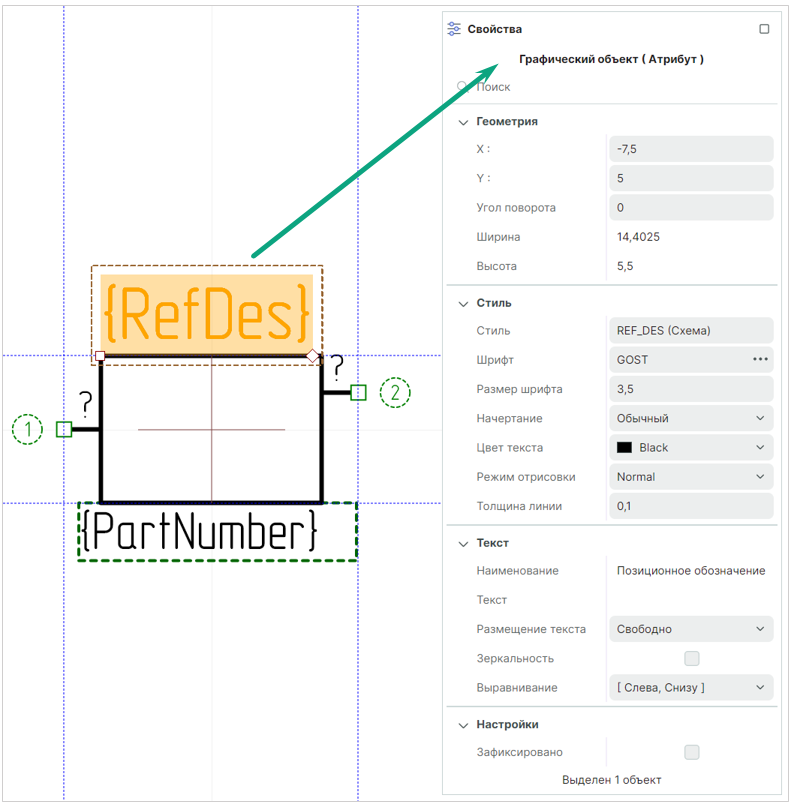Click the pin 2 green circle marker
The height and width of the screenshot is (811, 796).
[x=396, y=392]
